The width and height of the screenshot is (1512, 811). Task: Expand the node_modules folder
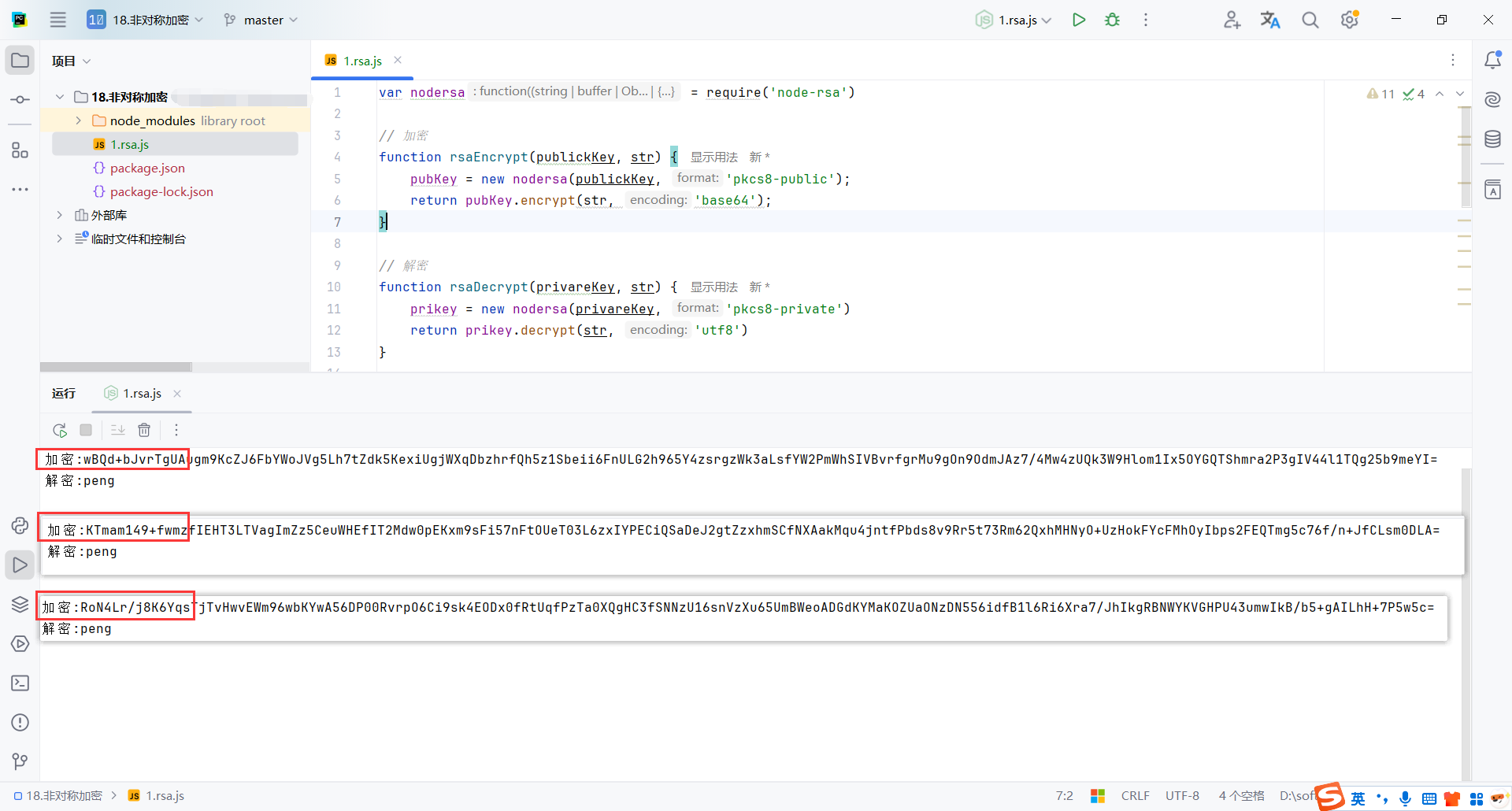pyautogui.click(x=79, y=120)
